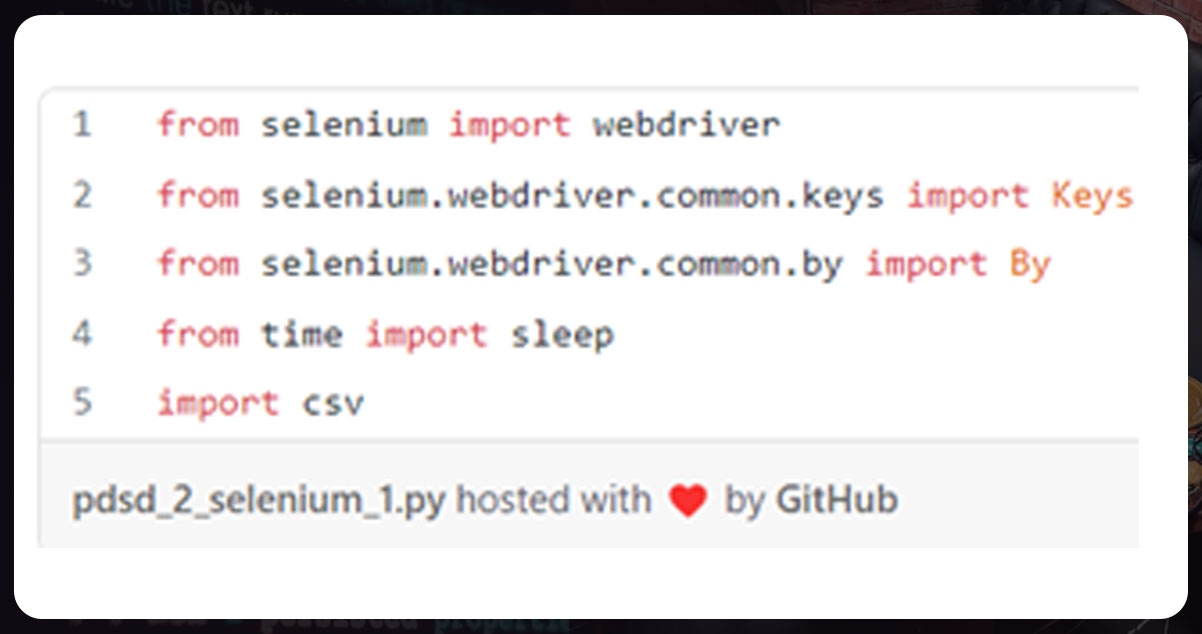The height and width of the screenshot is (634, 1202).
Task: Click the word webdriver on line 1
Action: pyautogui.click(x=686, y=125)
